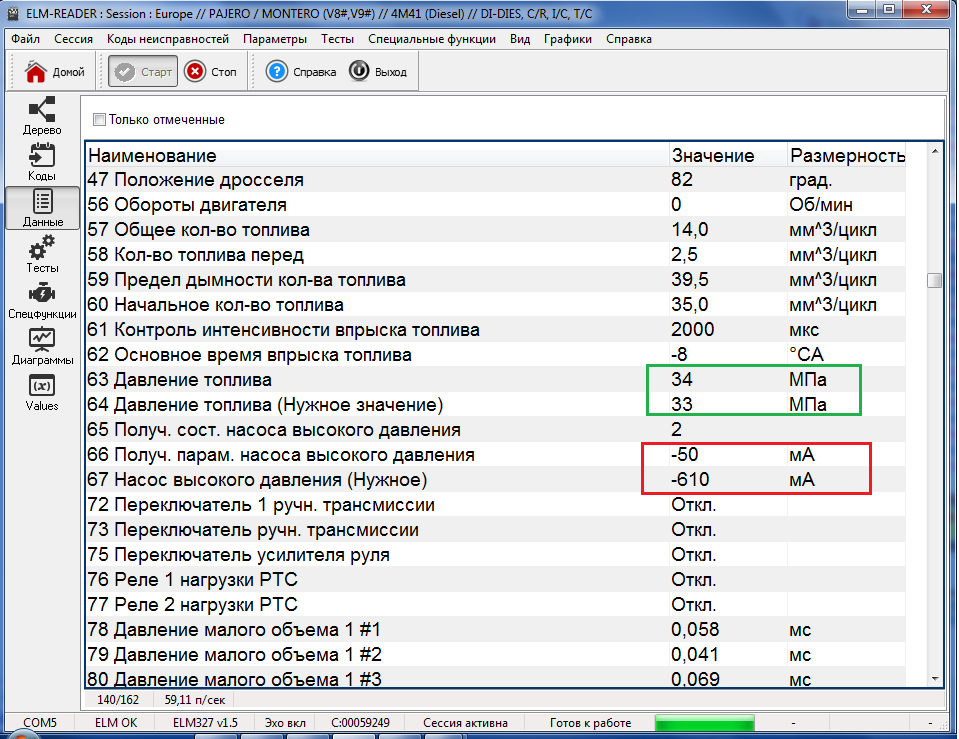This screenshot has height=739, width=959.
Task: Switch to Коды fault codes panel
Action: 42,156
